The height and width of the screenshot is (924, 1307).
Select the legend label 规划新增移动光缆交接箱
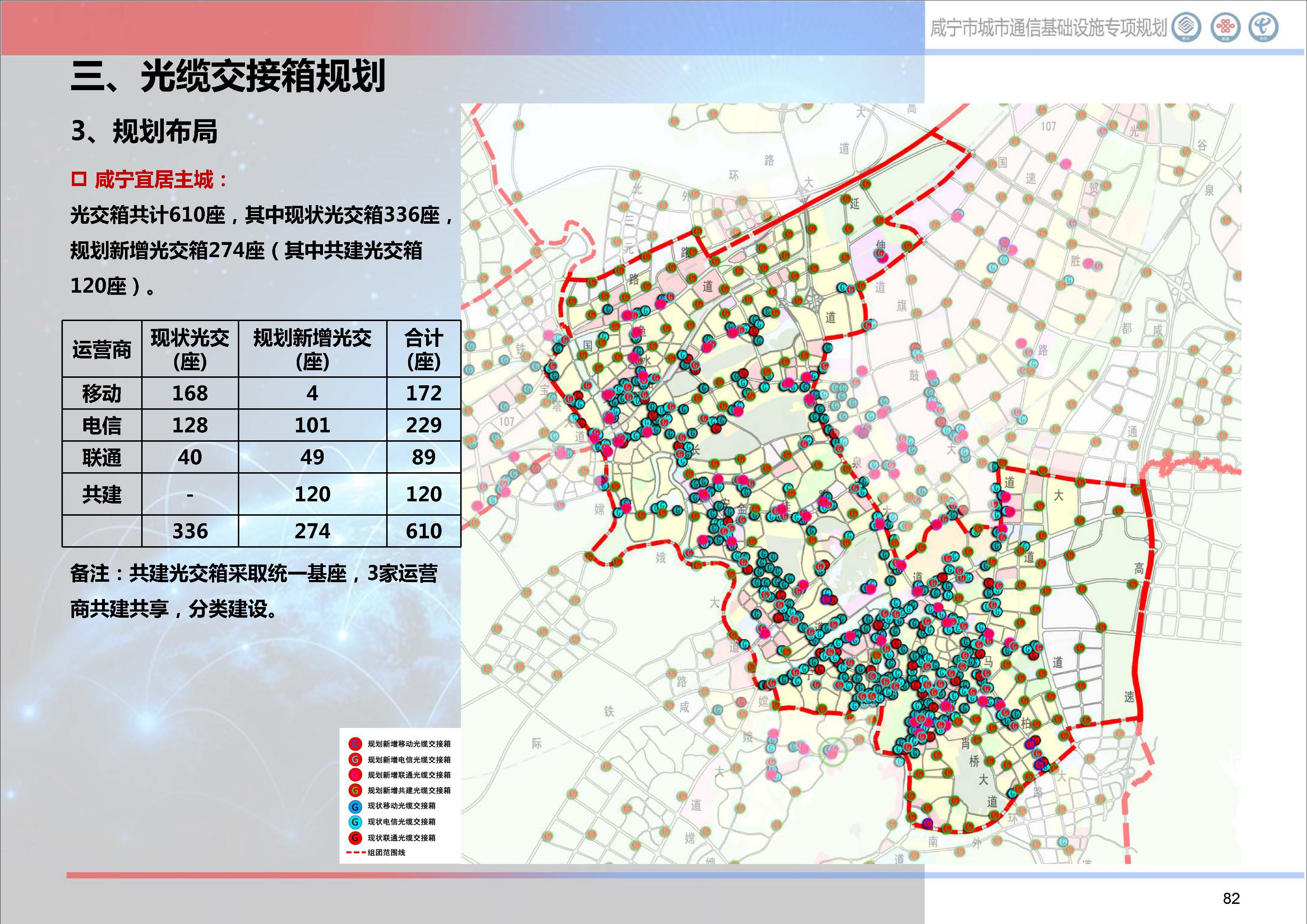click(x=409, y=744)
